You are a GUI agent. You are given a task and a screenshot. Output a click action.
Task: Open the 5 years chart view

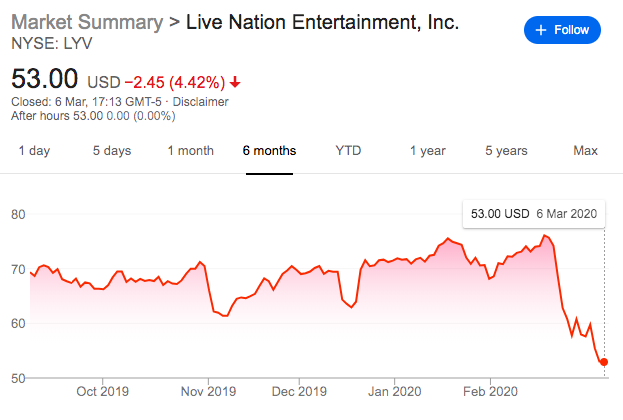click(x=506, y=151)
